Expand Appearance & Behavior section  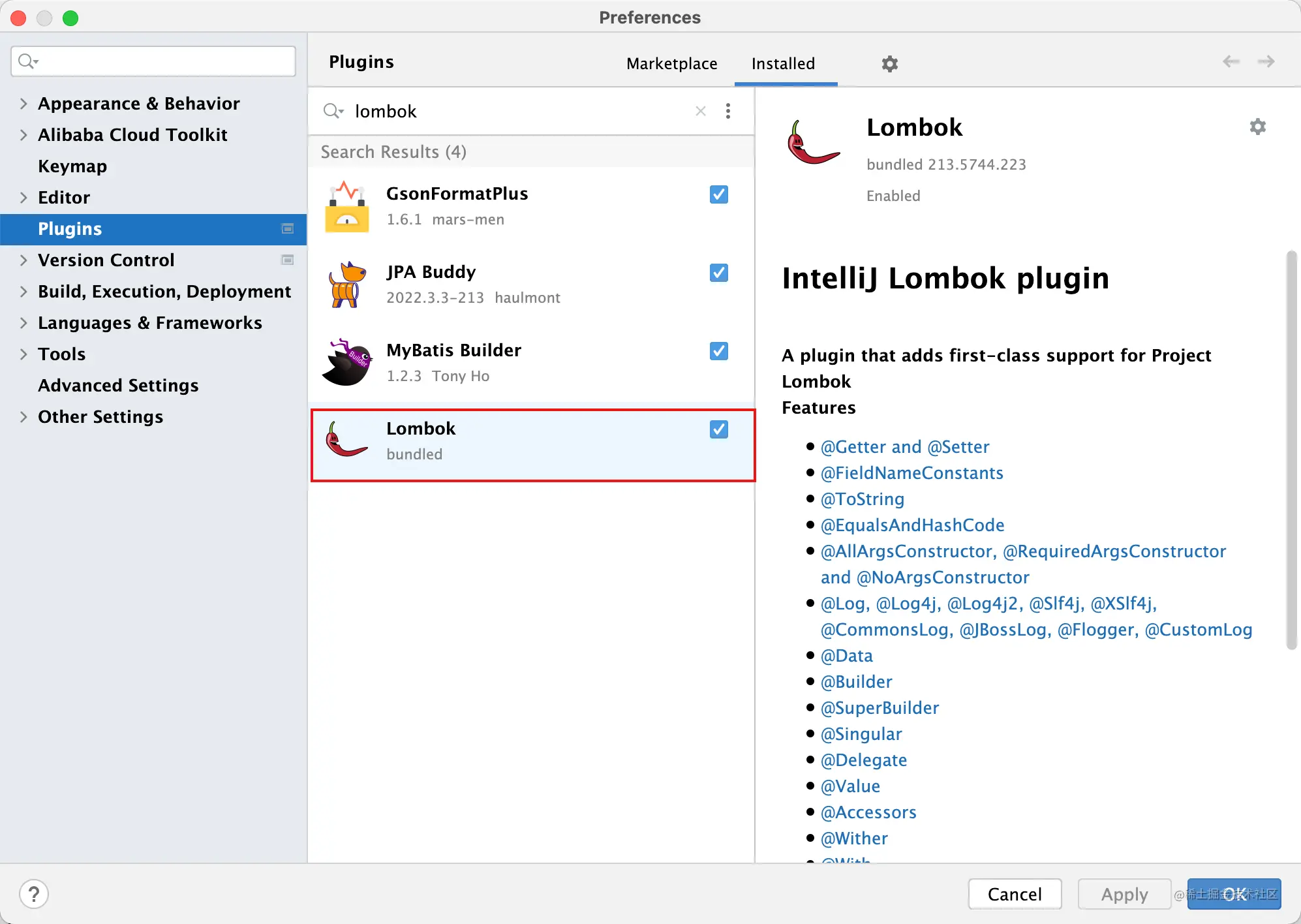[23, 103]
